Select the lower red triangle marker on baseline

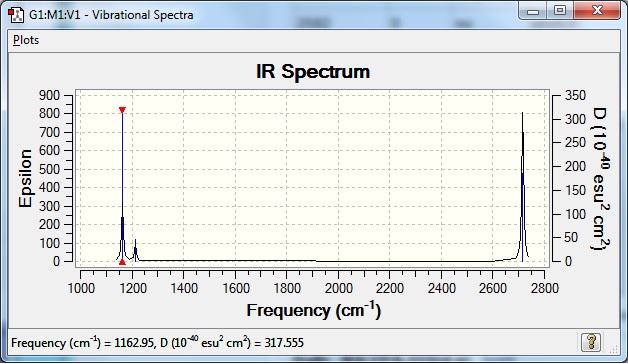pos(123,262)
